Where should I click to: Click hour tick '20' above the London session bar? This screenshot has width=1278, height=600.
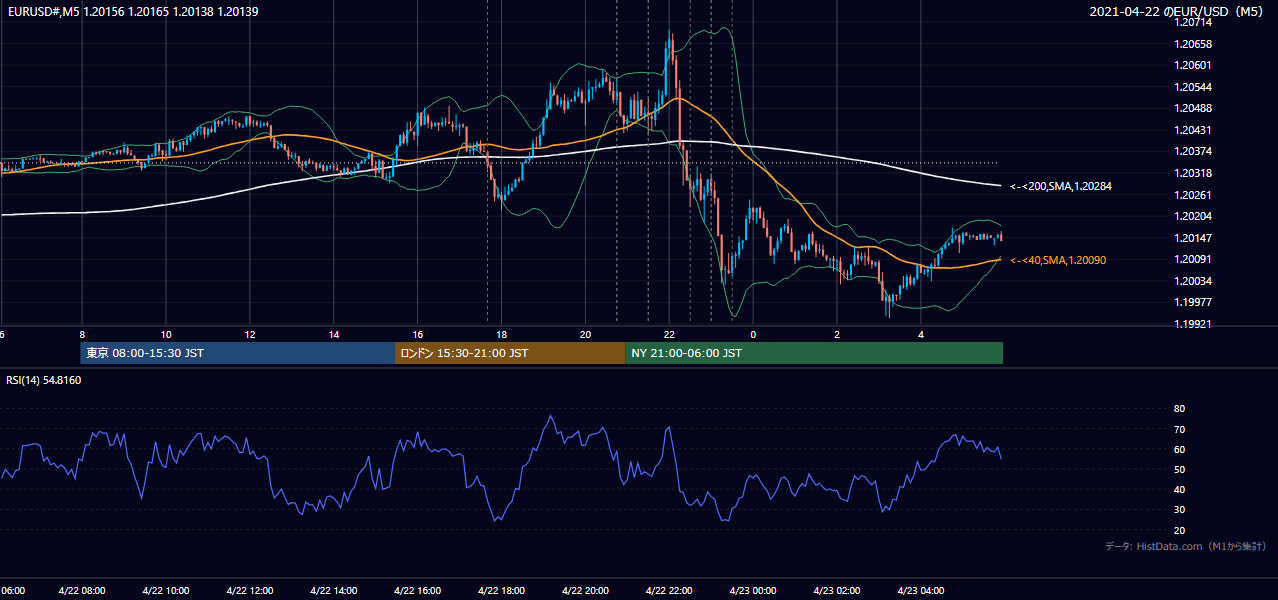pos(585,335)
